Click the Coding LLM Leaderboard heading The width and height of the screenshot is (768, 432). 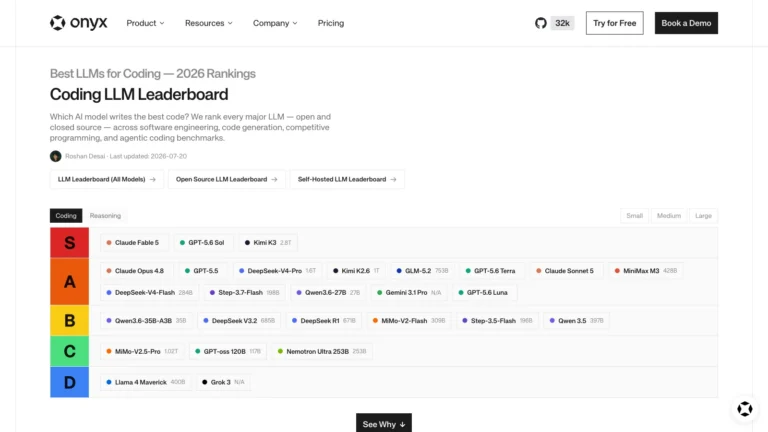(139, 94)
